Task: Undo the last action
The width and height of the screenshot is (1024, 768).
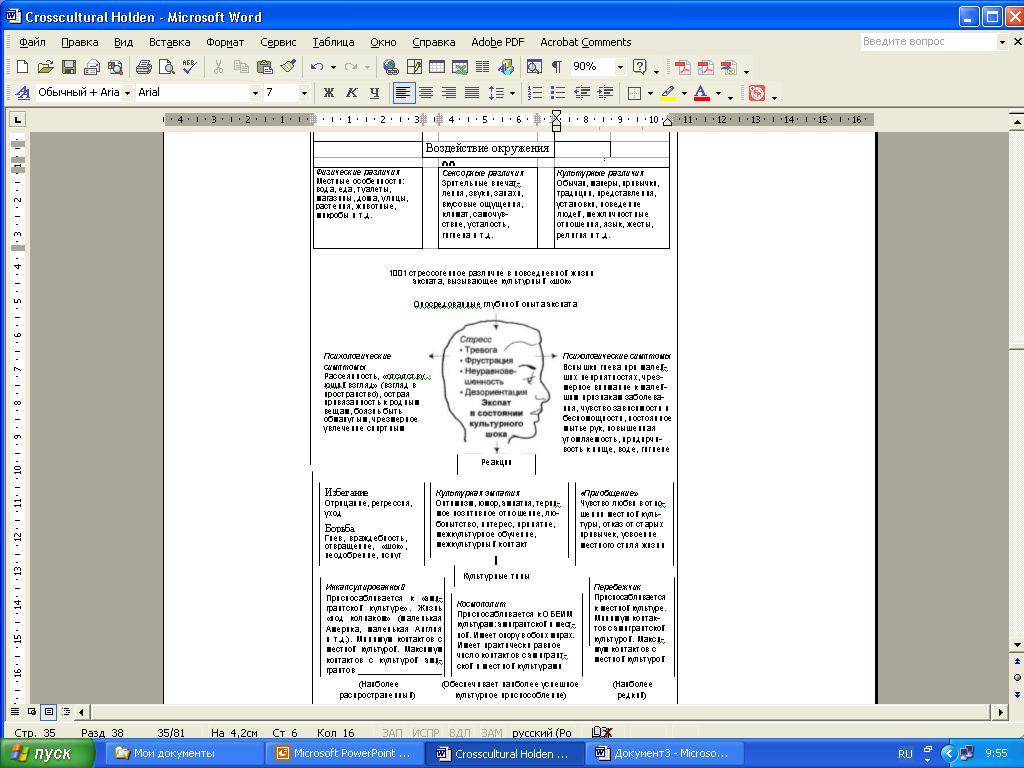Action: click(x=317, y=67)
